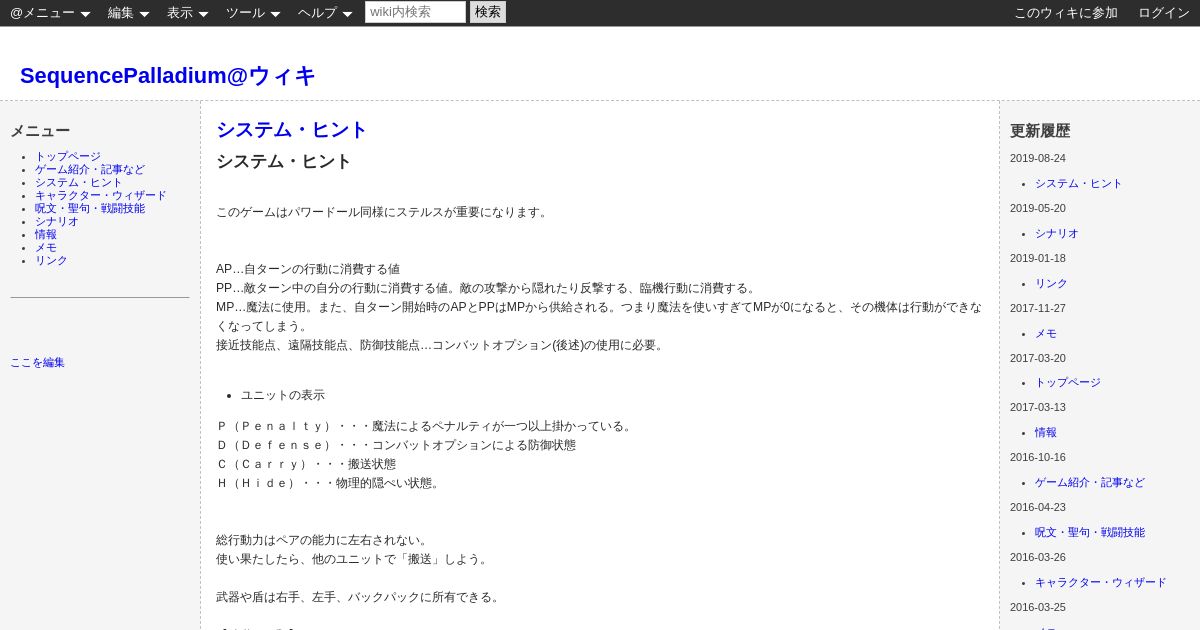The width and height of the screenshot is (1200, 630).
Task: Open リンク in left menu
Action: 51,261
